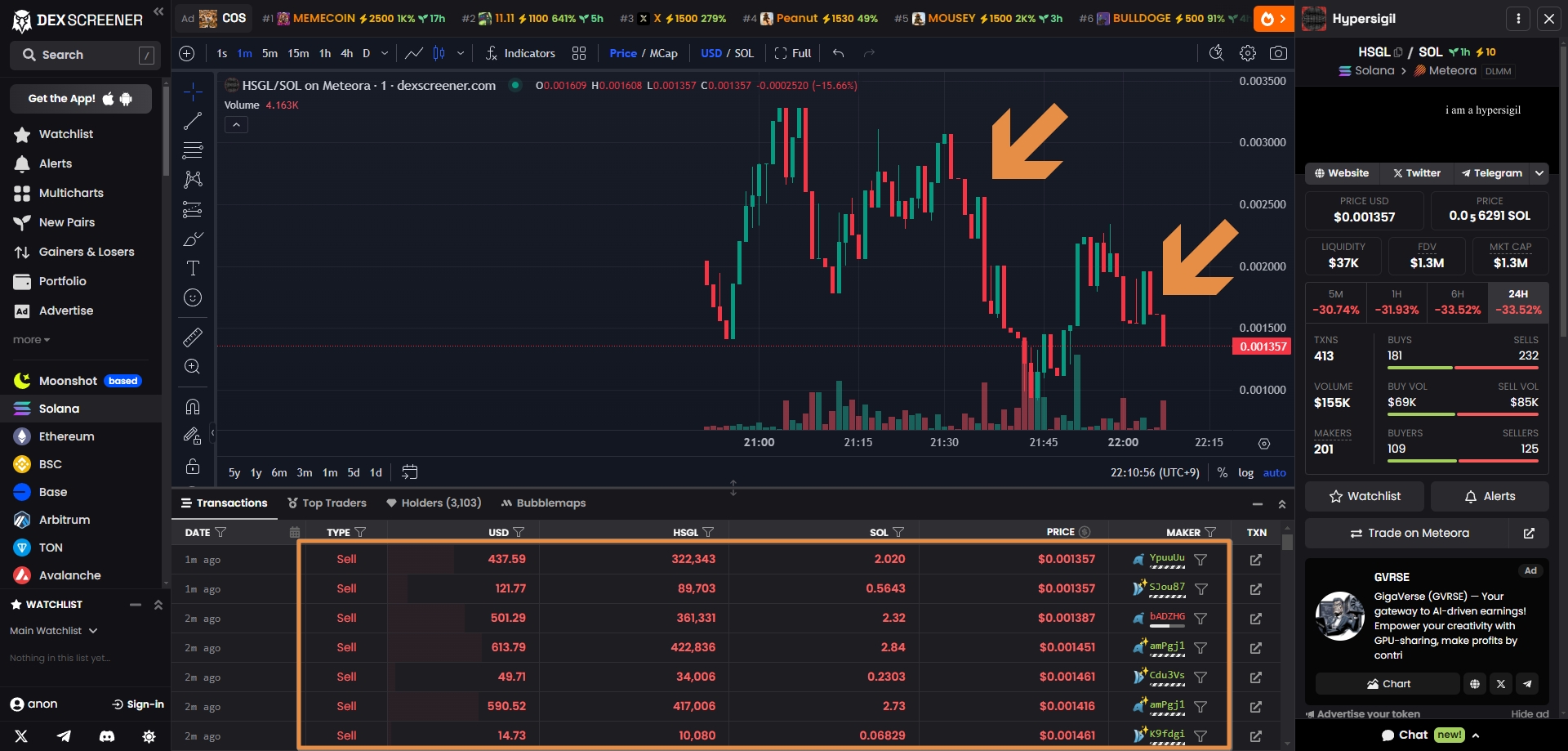Expand more sidebar links
Screen dimensions: 1568x751
[31, 340]
